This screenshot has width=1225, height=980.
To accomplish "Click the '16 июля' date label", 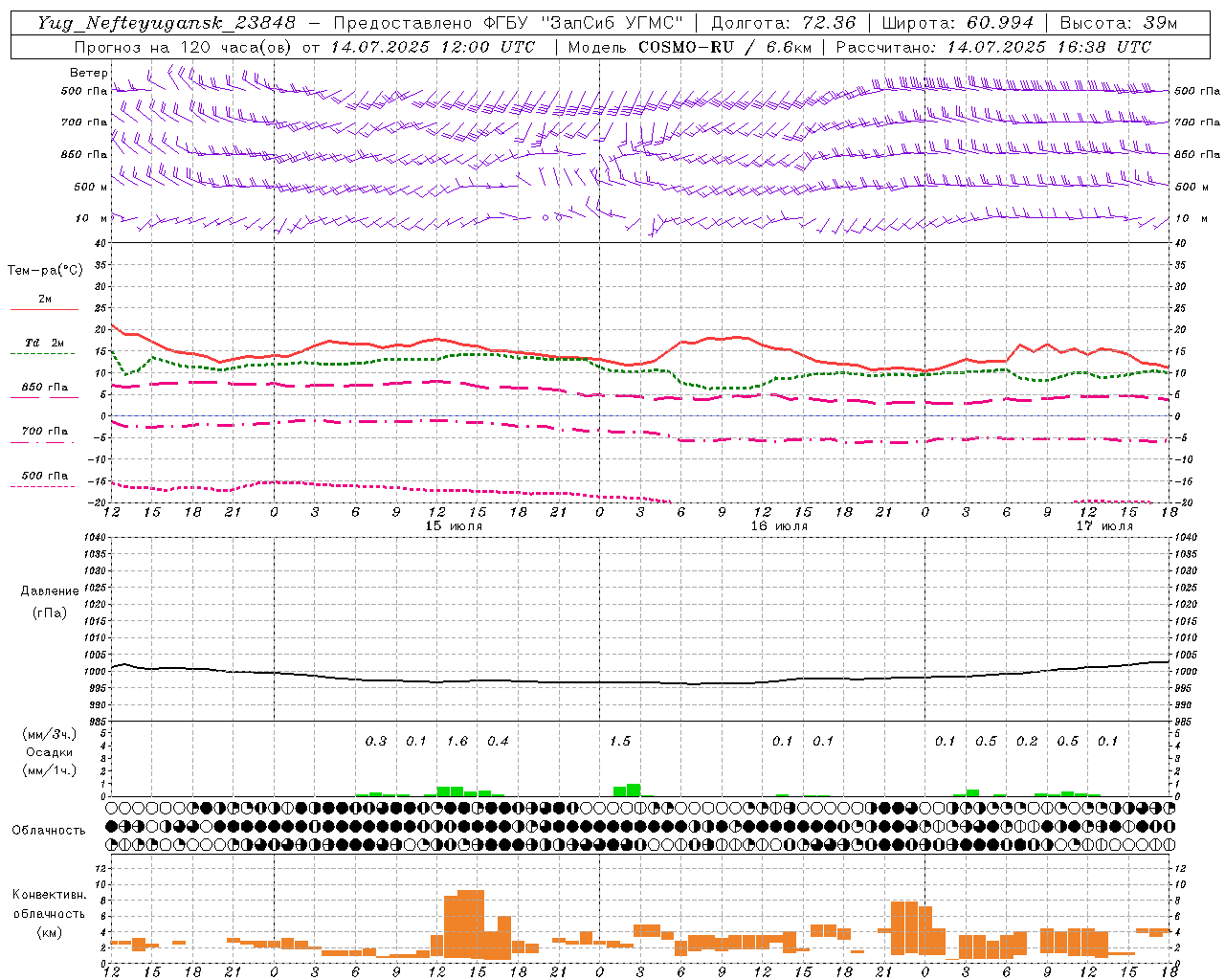I will (779, 526).
